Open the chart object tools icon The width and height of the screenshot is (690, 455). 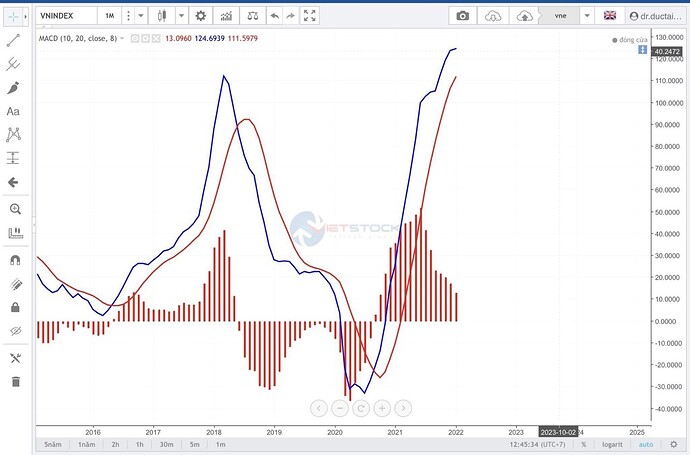tap(15, 358)
